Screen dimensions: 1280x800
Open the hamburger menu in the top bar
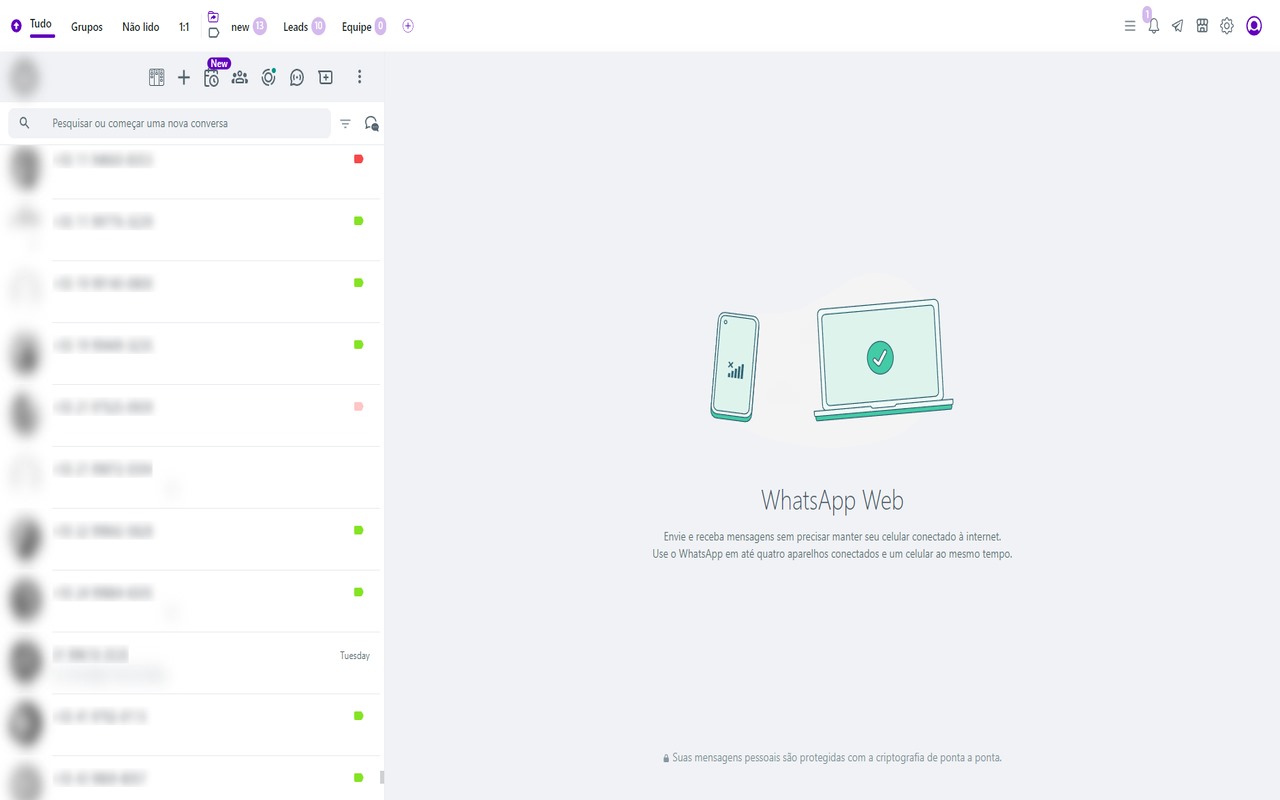click(1130, 27)
